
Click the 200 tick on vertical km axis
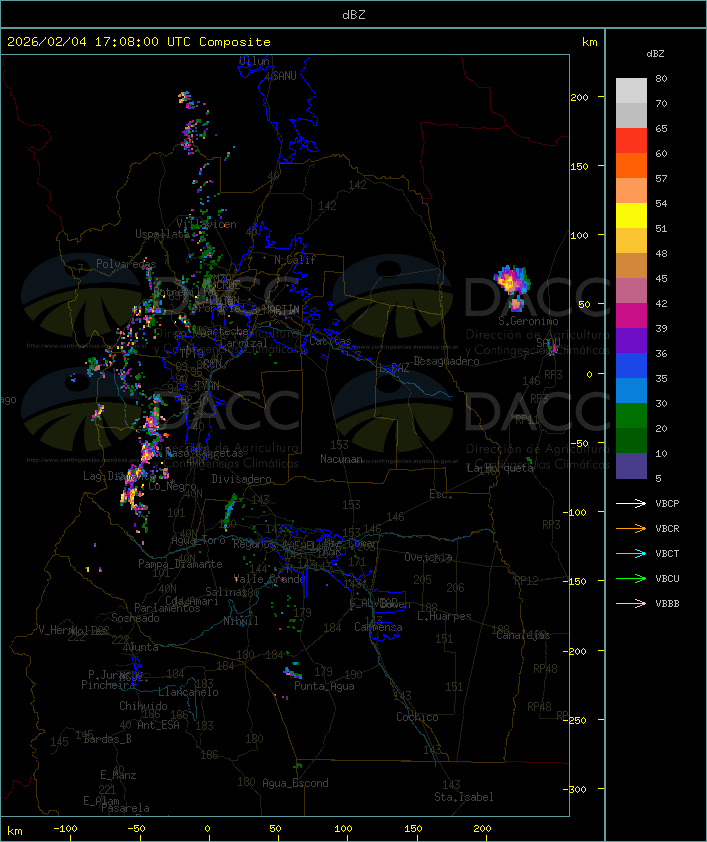[579, 97]
